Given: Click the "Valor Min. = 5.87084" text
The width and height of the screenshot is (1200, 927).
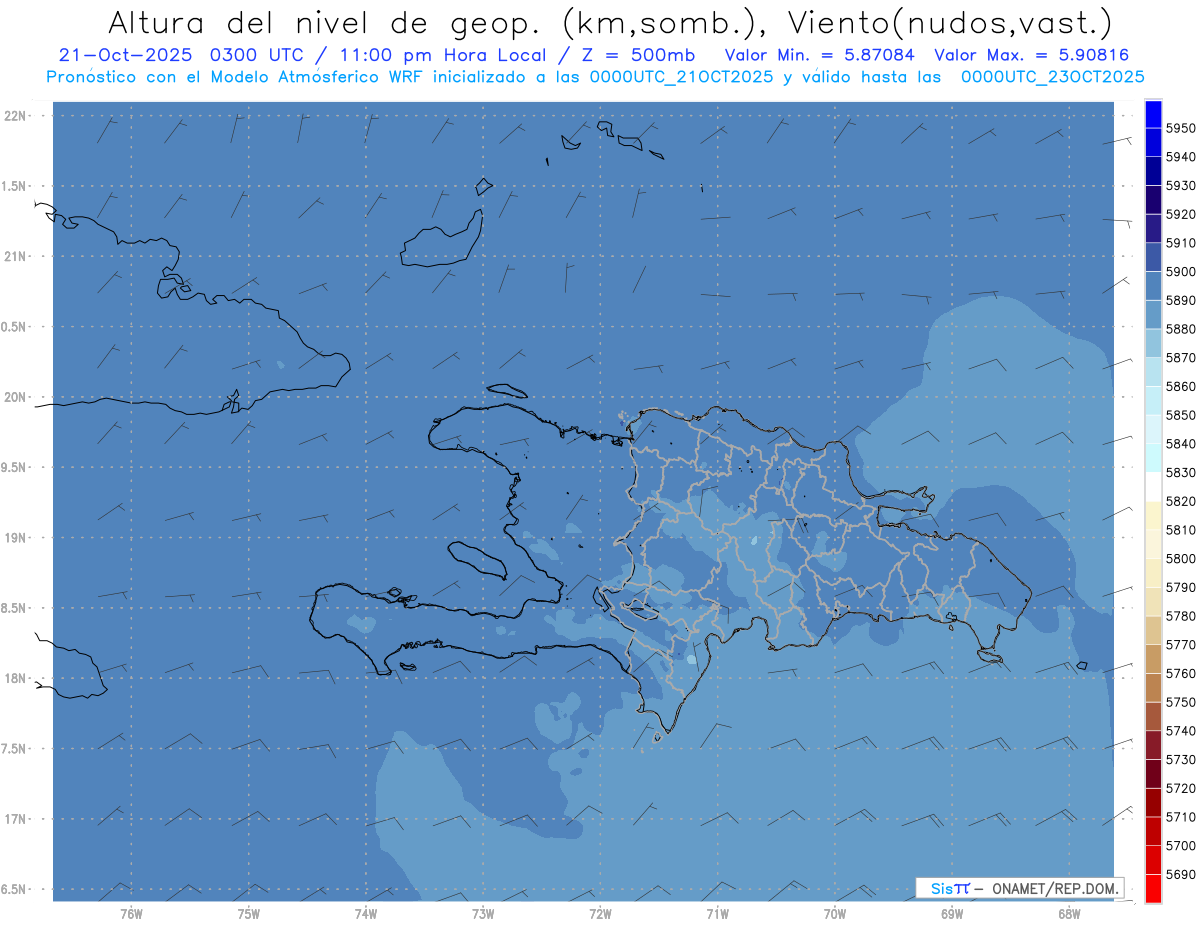Looking at the screenshot, I should pos(819,56).
